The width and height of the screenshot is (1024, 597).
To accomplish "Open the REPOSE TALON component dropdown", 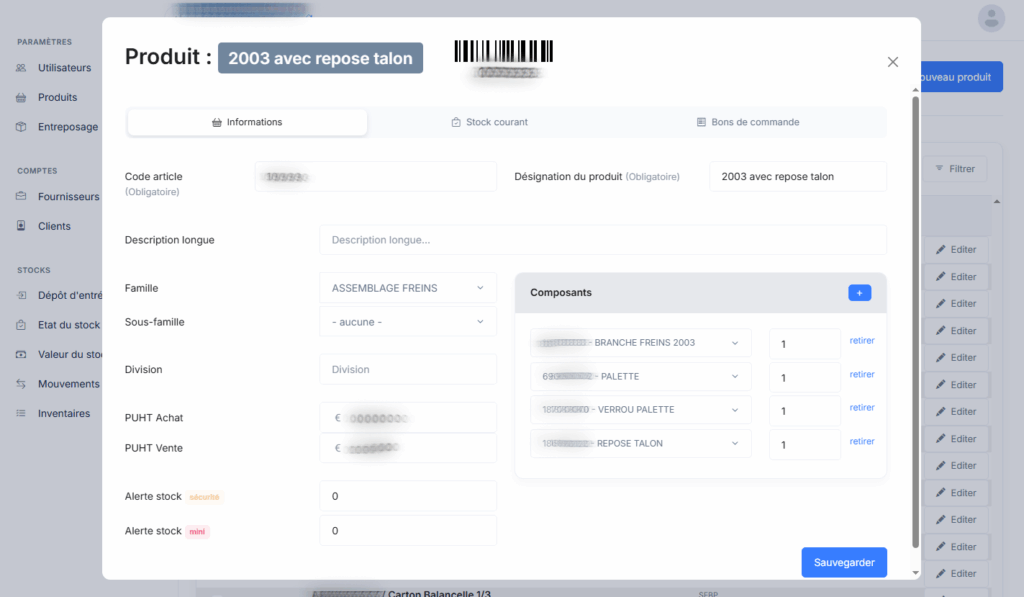I will [x=640, y=443].
